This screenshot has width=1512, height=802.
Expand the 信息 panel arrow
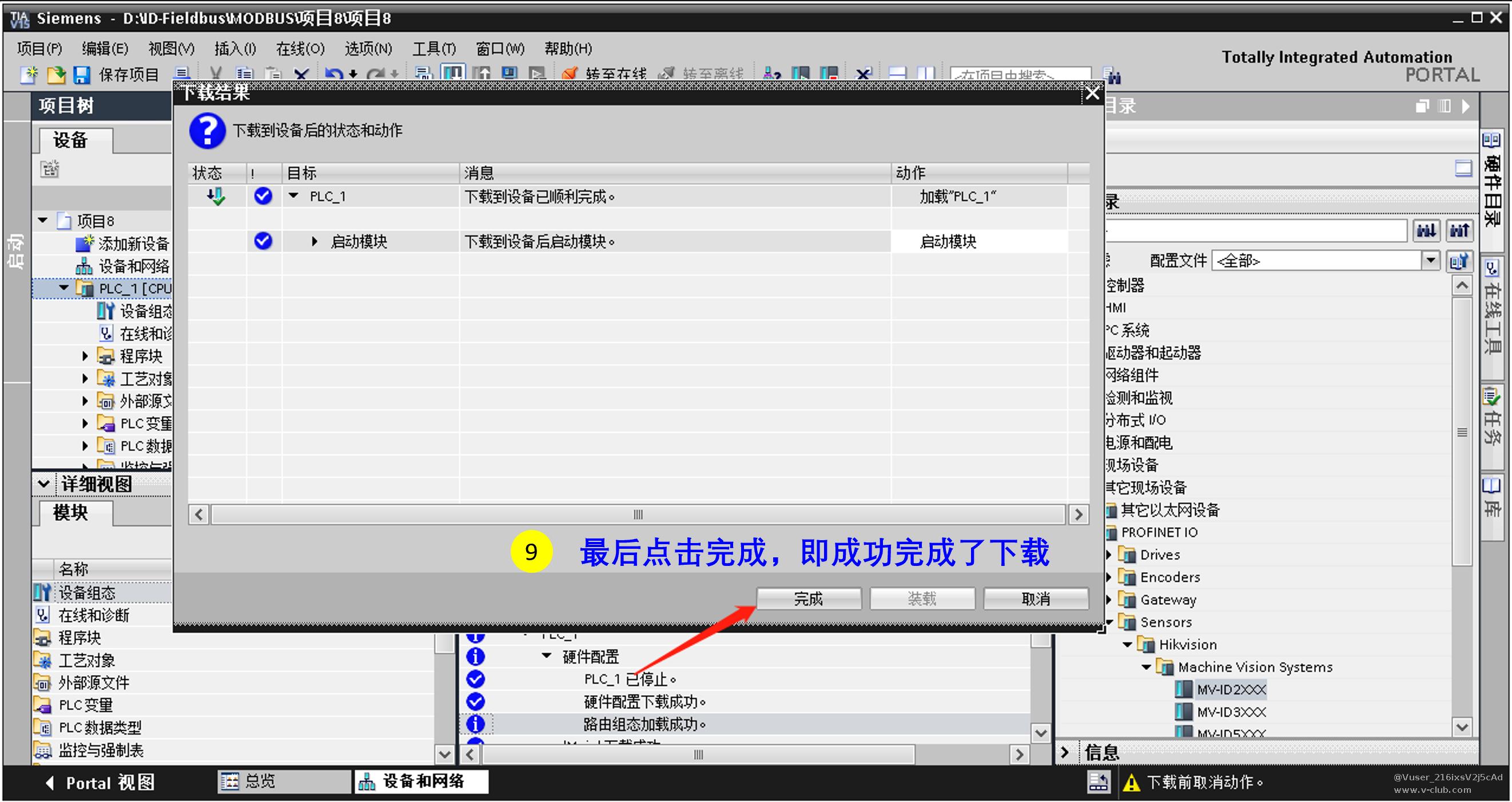pyautogui.click(x=1065, y=752)
